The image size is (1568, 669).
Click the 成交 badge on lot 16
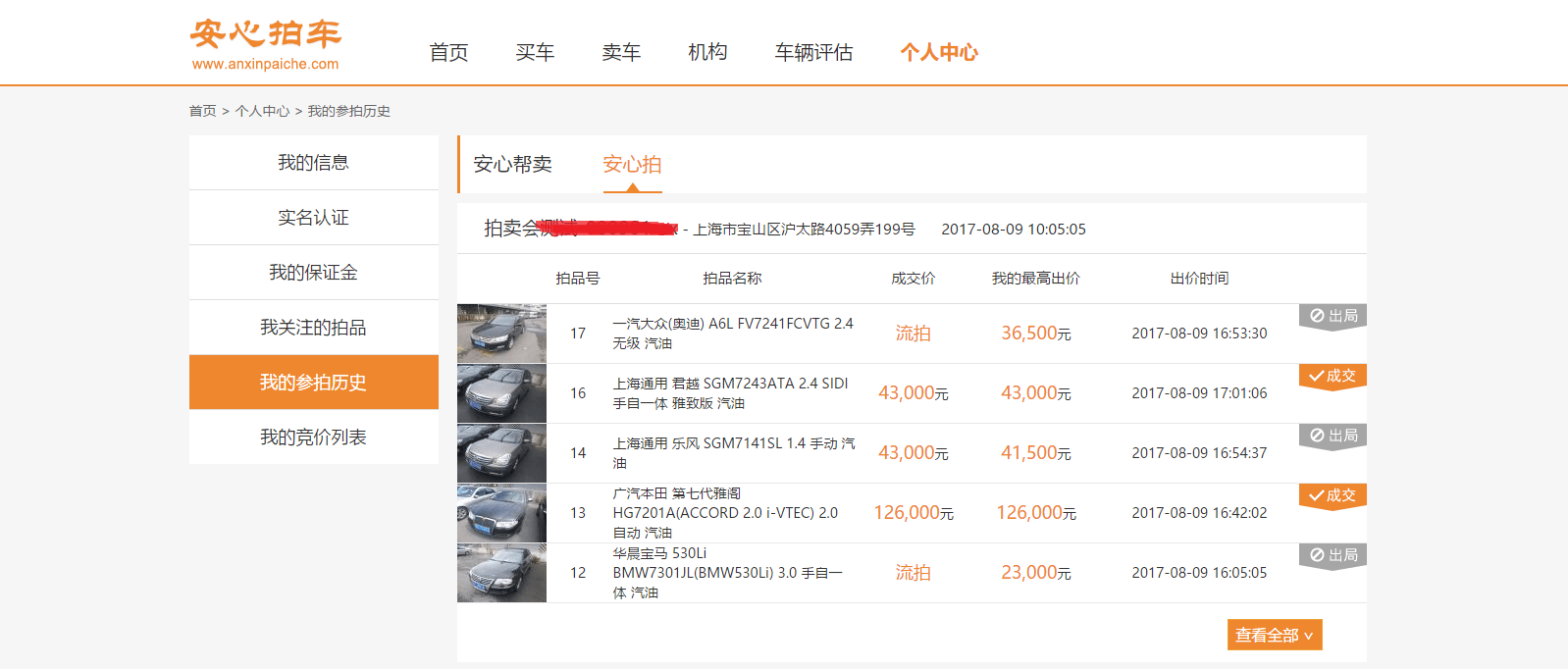(x=1333, y=376)
